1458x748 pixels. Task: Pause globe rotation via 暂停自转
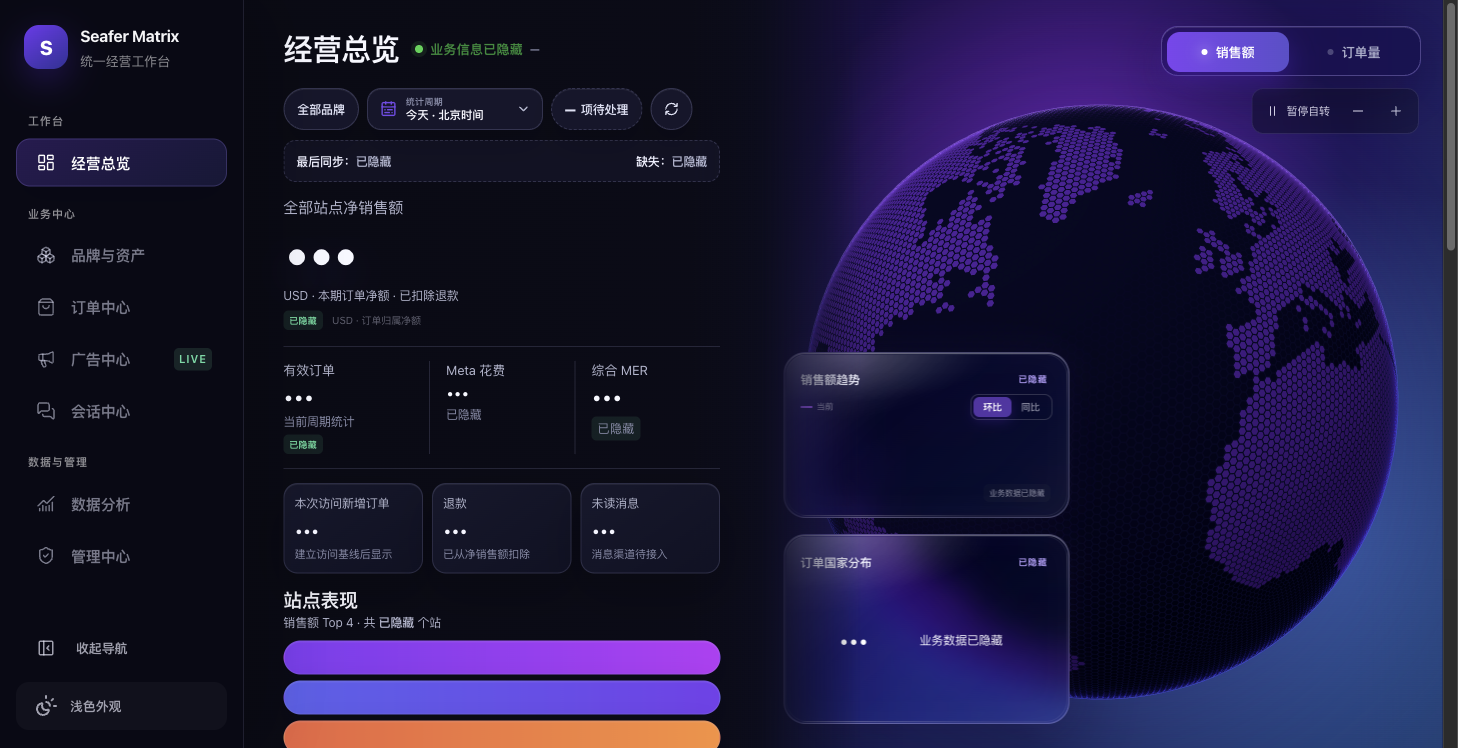click(1298, 111)
